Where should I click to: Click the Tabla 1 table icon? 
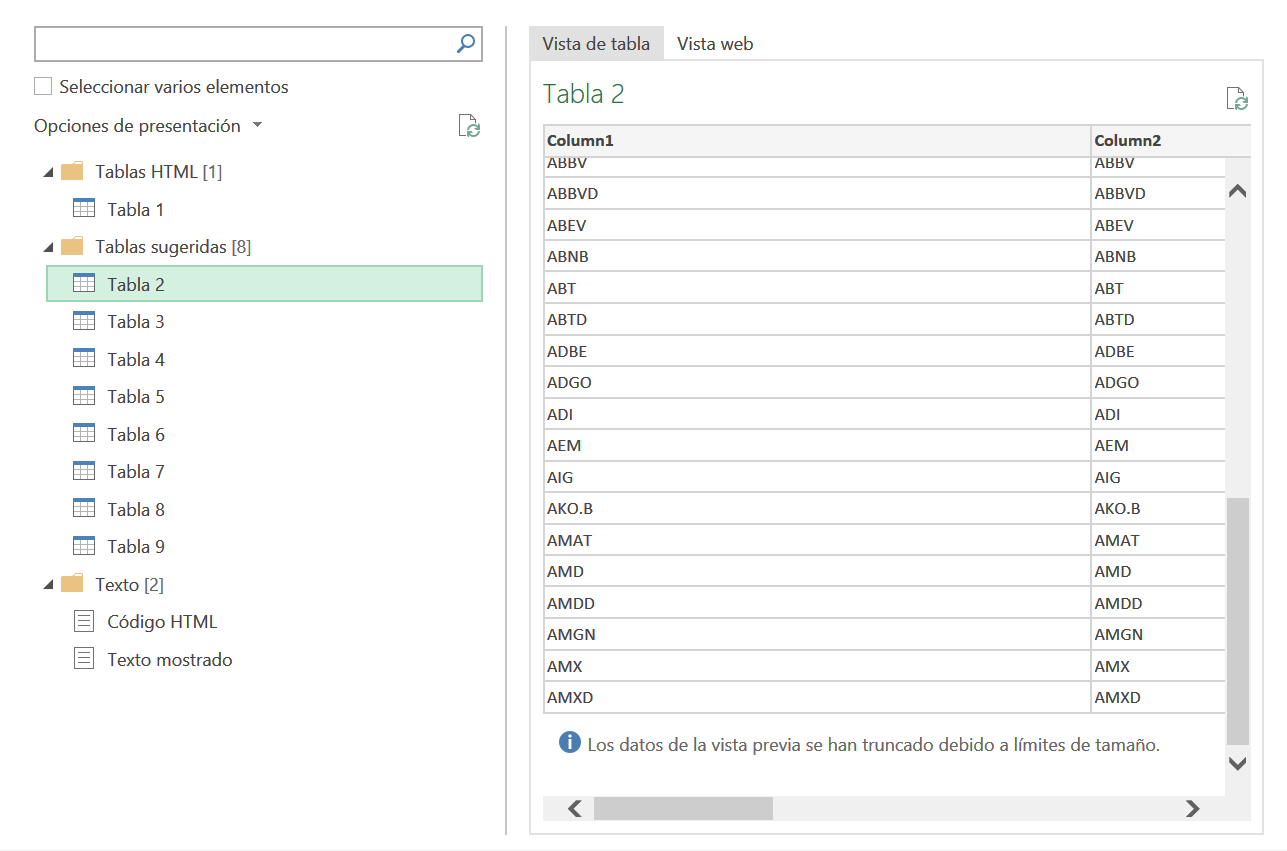[85, 208]
